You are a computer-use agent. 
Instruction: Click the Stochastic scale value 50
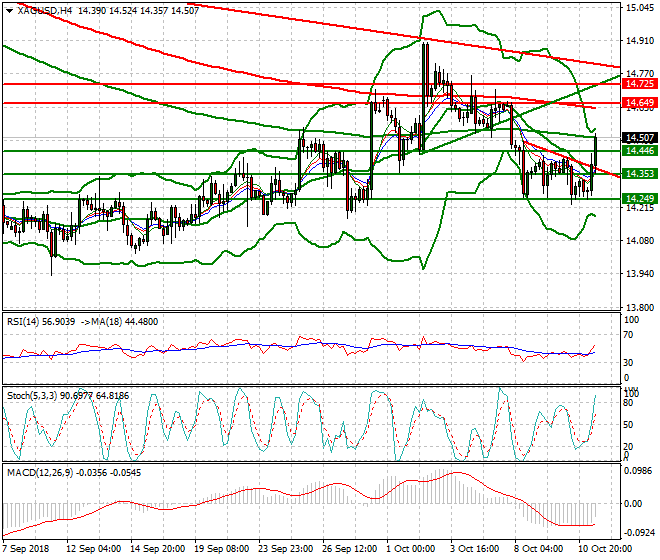coord(628,424)
